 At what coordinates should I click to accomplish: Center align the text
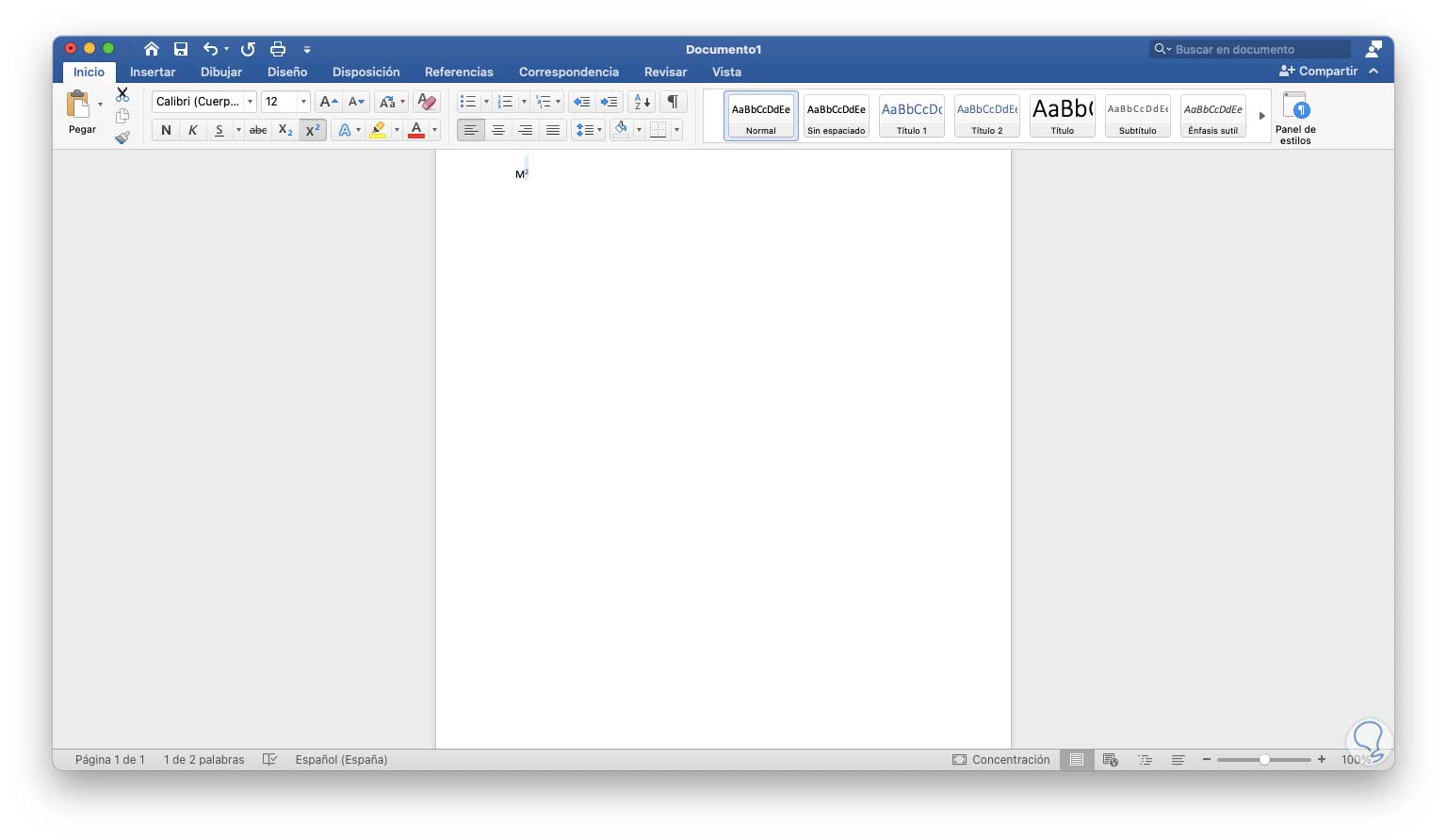498,130
